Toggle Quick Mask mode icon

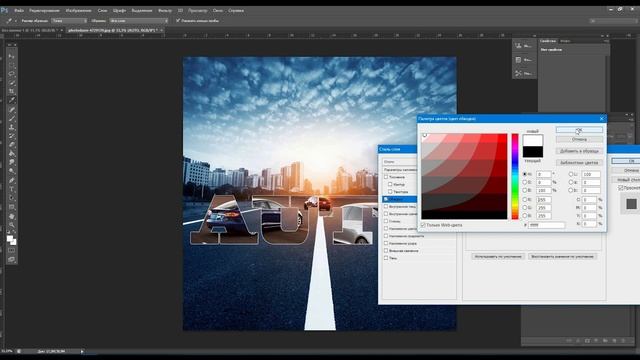(11, 250)
